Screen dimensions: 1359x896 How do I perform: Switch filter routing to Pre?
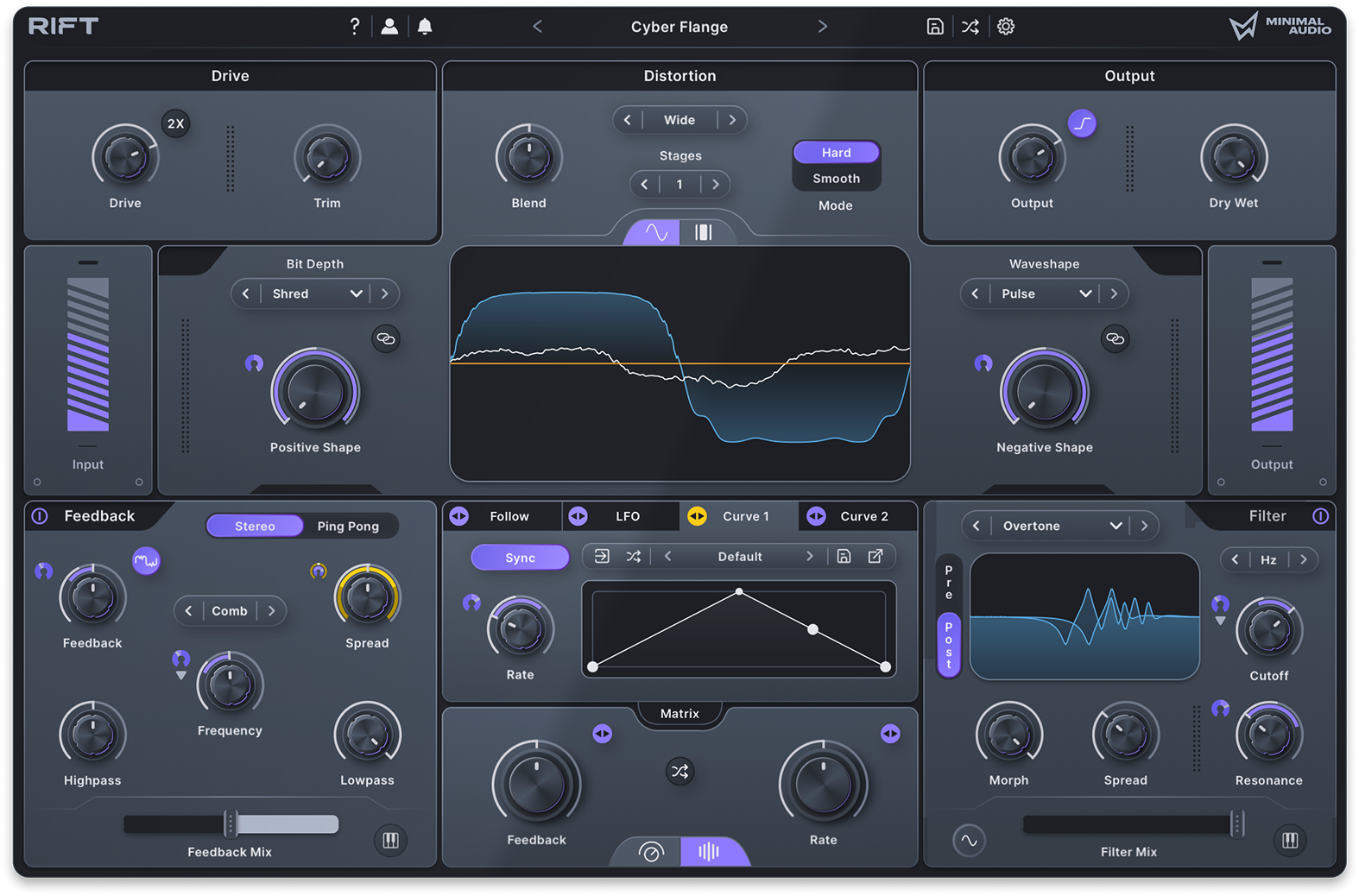(x=949, y=583)
